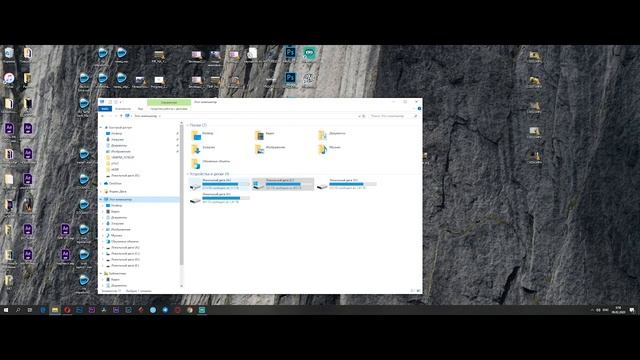Click the File Explorer taskbar icon
This screenshot has height=360, width=640.
point(55,310)
